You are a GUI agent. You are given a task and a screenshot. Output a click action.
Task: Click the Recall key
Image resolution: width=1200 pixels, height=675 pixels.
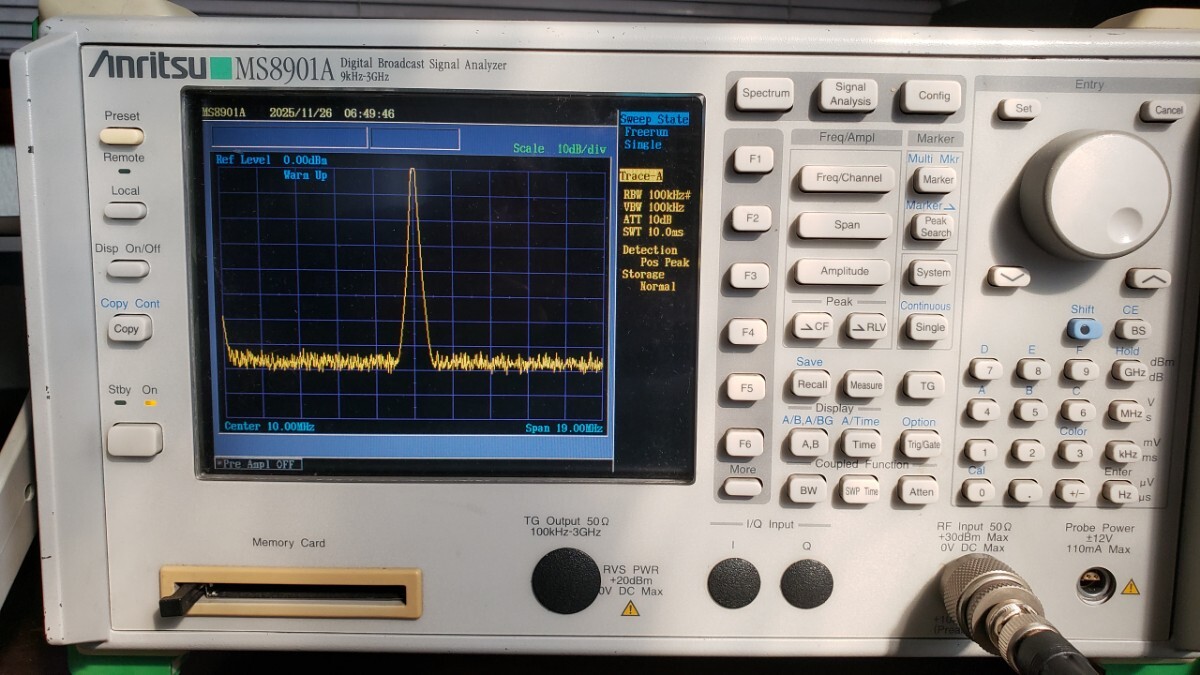(x=811, y=383)
